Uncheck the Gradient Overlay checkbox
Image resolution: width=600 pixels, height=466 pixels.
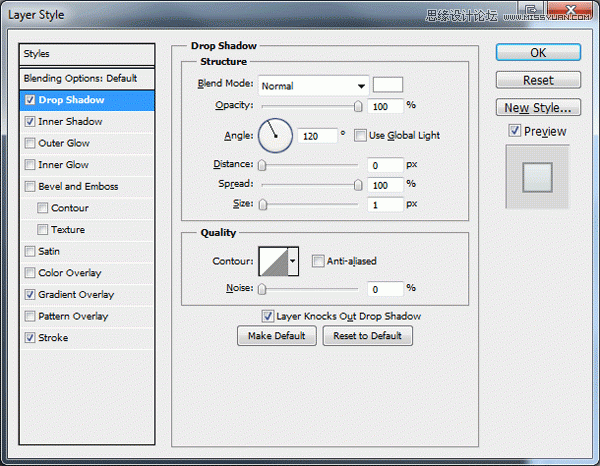(x=30, y=295)
